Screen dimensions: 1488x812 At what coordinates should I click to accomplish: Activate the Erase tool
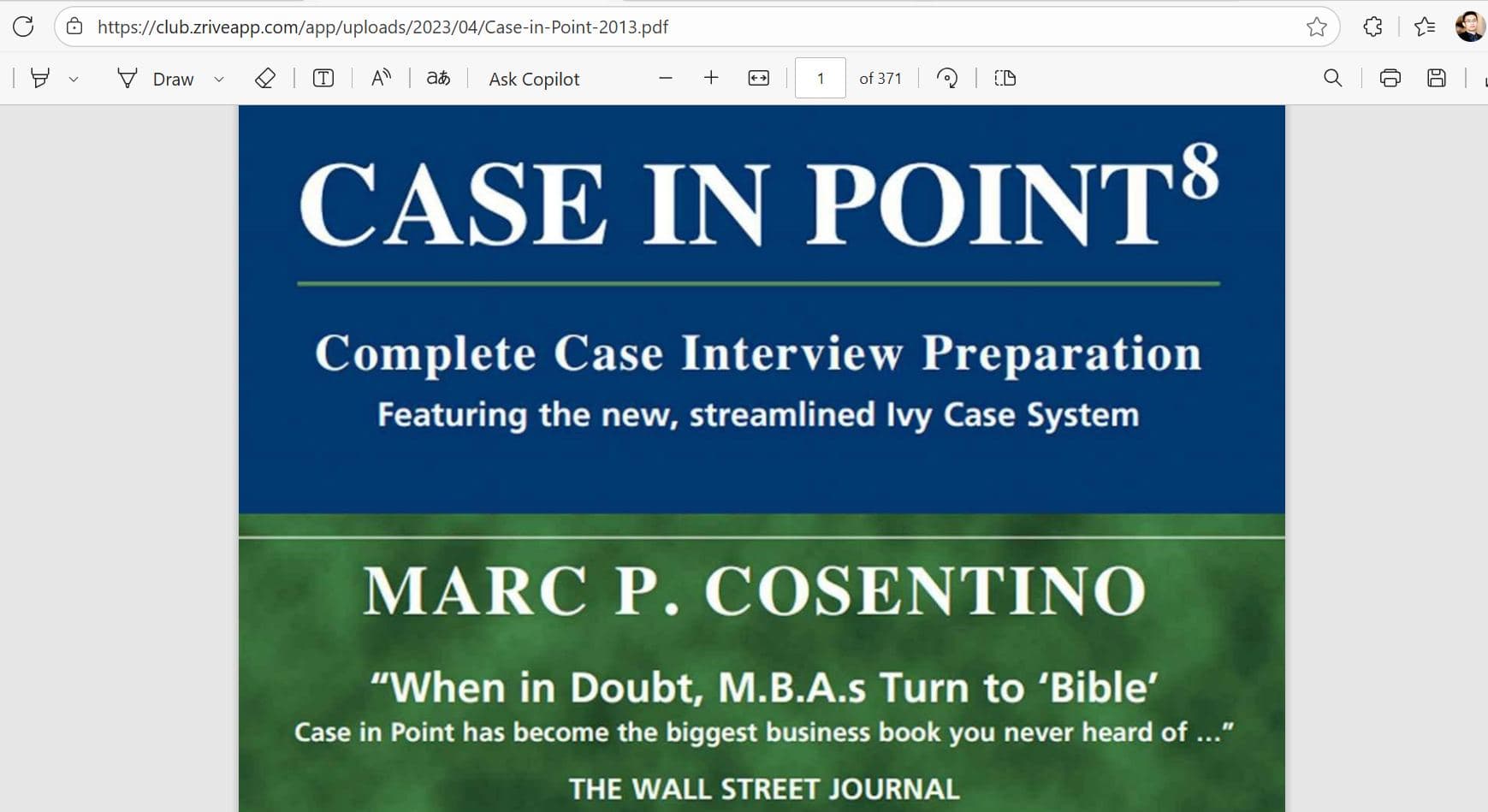264,78
